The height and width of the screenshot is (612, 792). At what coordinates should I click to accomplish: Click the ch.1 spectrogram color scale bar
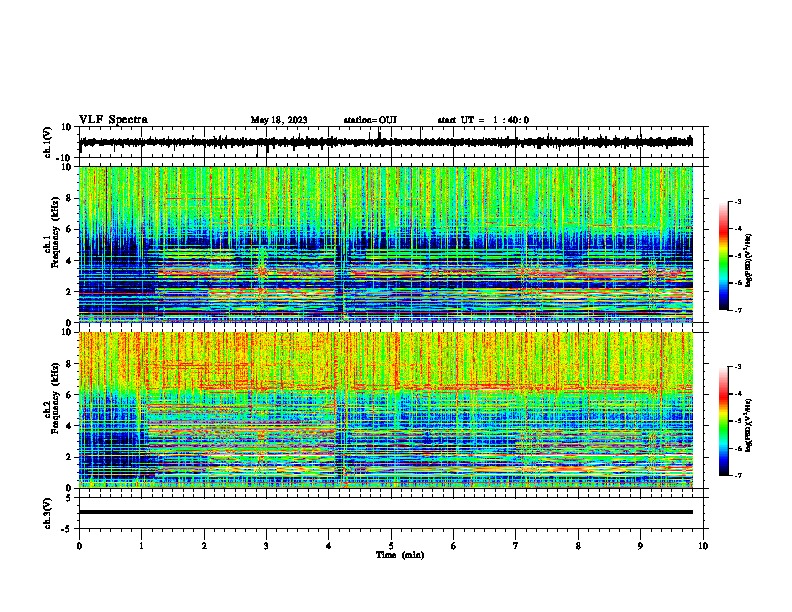724,256
